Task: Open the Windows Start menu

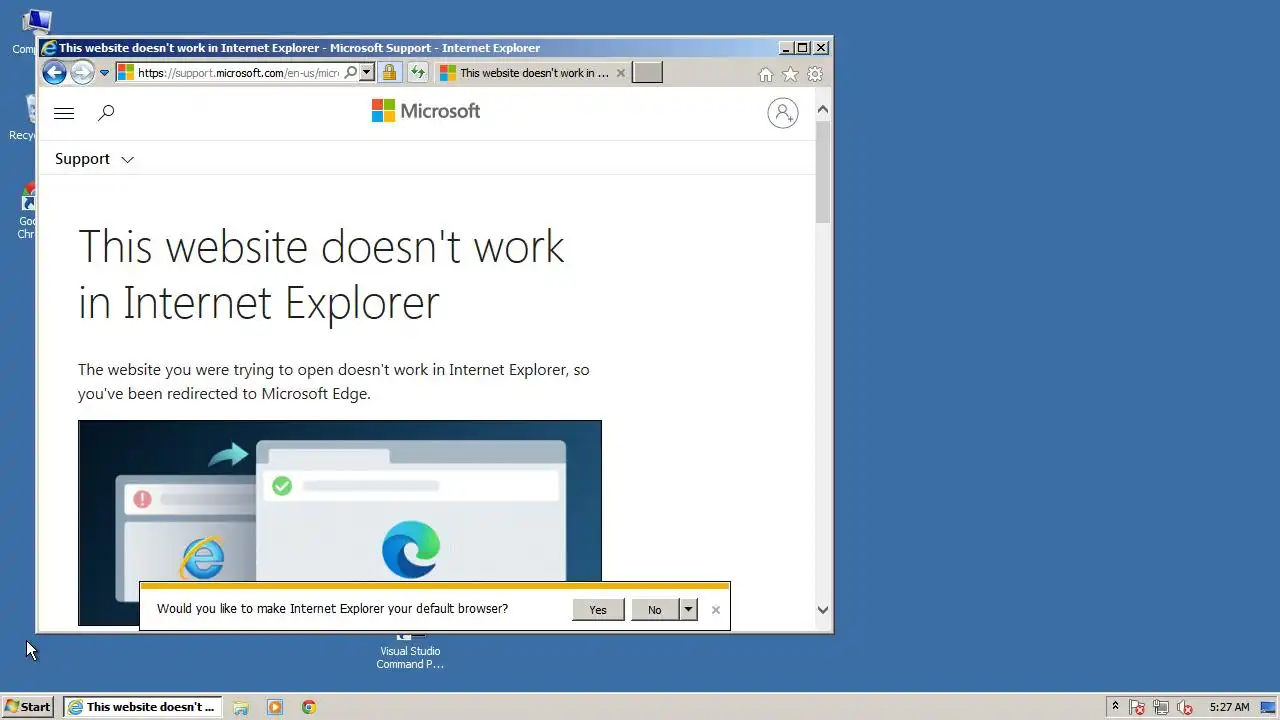Action: click(27, 707)
